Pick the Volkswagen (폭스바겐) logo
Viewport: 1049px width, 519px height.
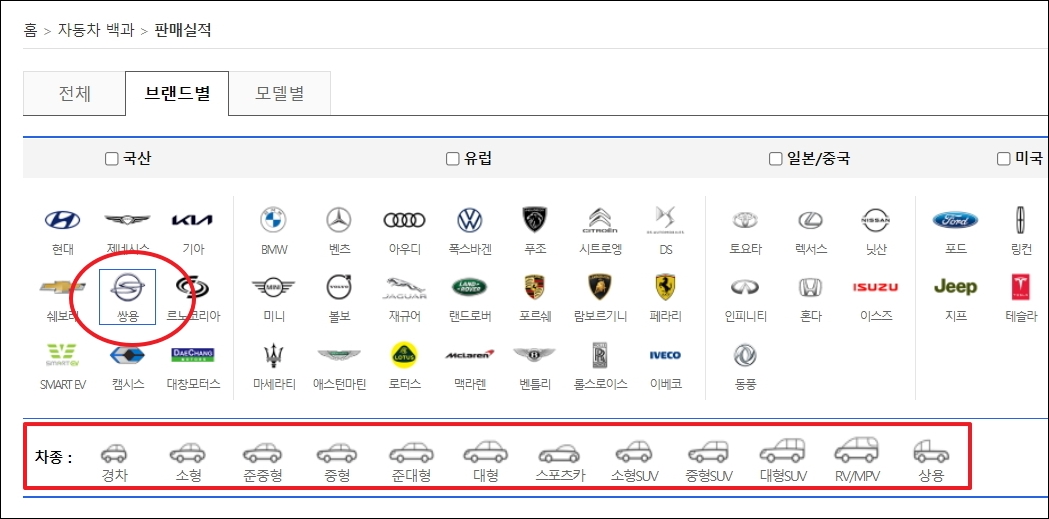[470, 219]
